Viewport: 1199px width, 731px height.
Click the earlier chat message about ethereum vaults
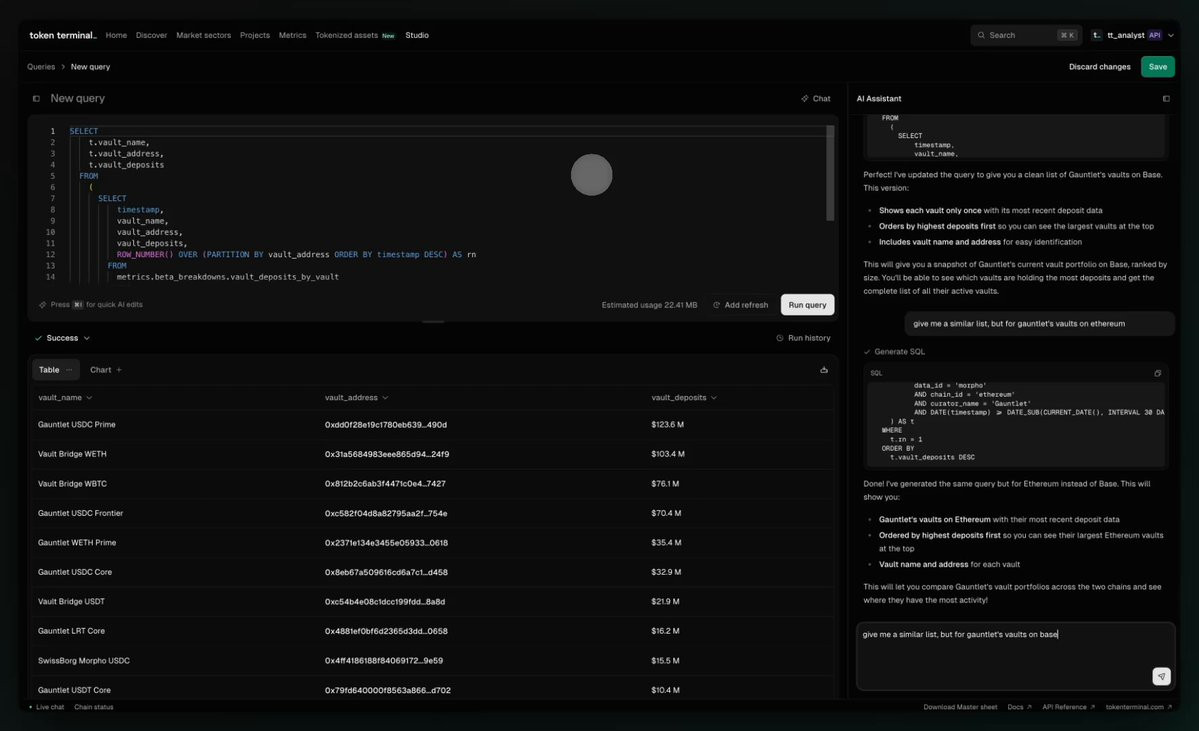tap(1039, 323)
